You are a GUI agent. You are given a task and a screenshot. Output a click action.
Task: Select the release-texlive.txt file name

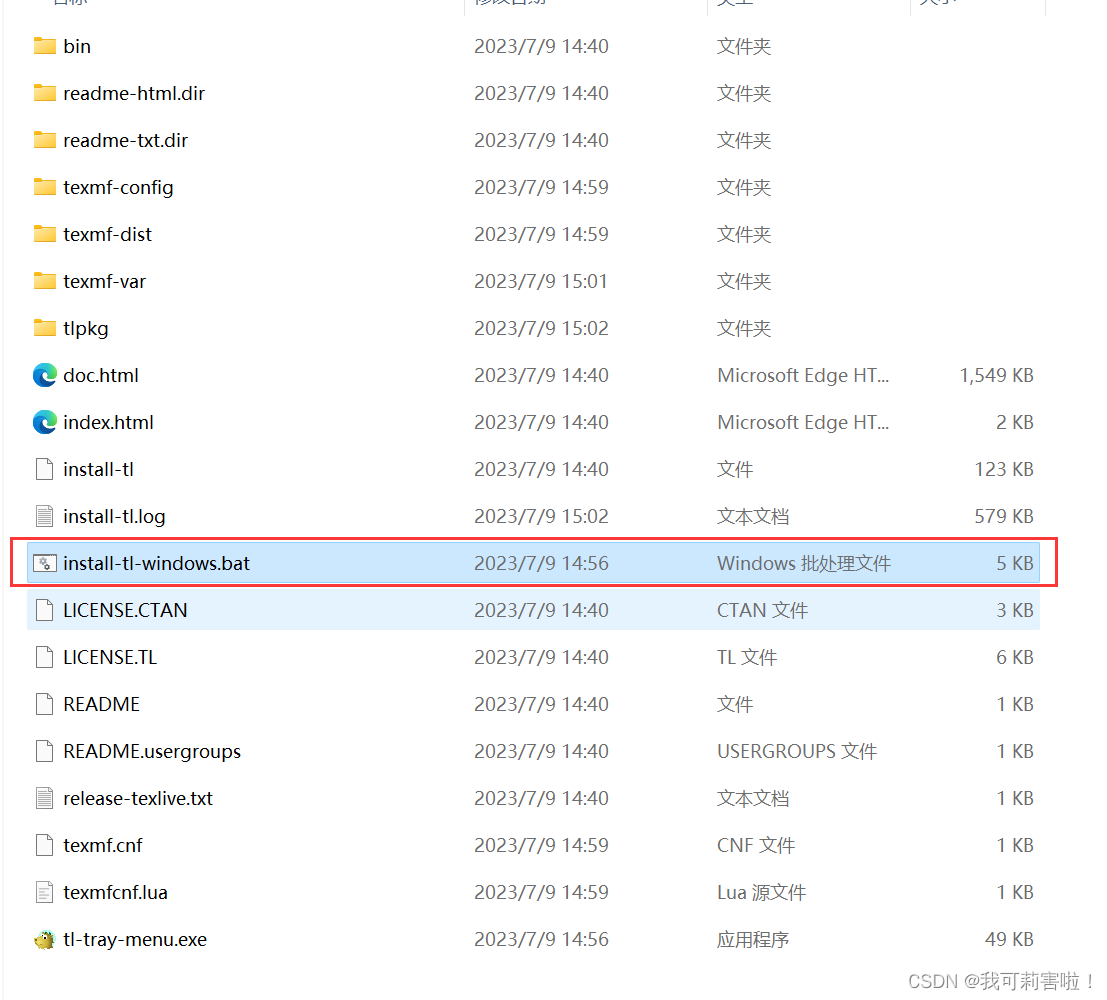pyautogui.click(x=138, y=798)
